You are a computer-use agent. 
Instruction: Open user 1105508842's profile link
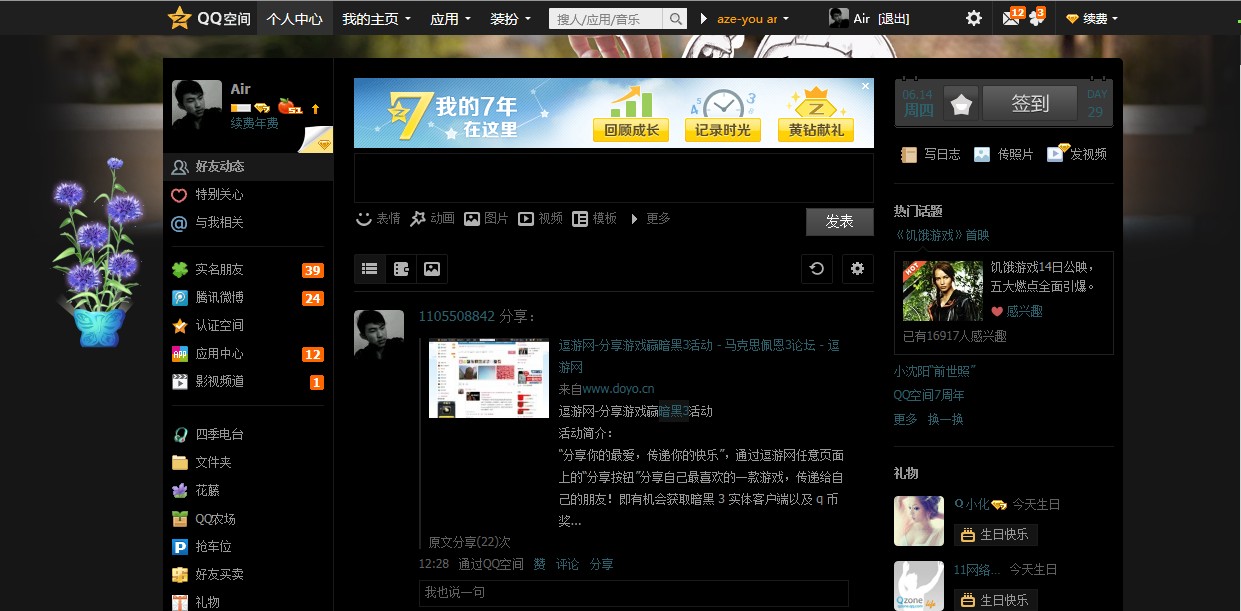point(456,316)
